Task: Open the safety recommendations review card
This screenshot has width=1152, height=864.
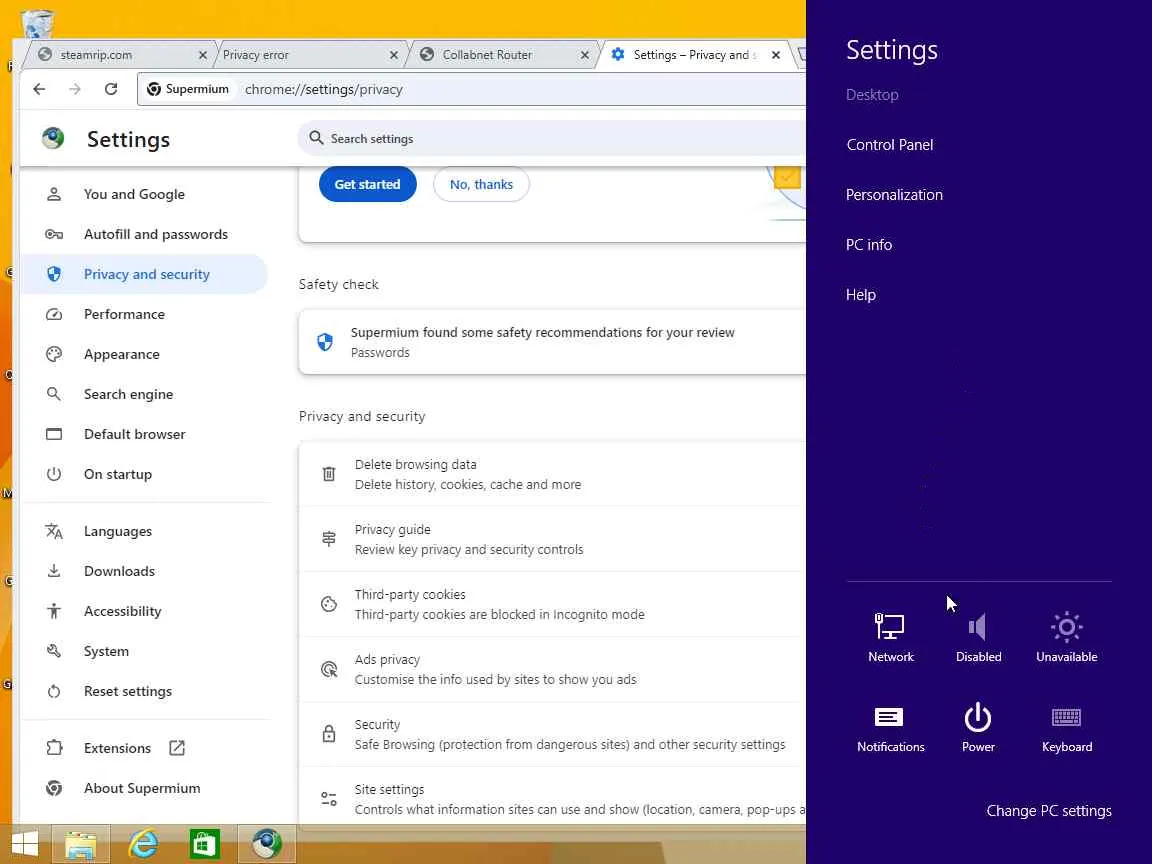Action: [x=552, y=342]
